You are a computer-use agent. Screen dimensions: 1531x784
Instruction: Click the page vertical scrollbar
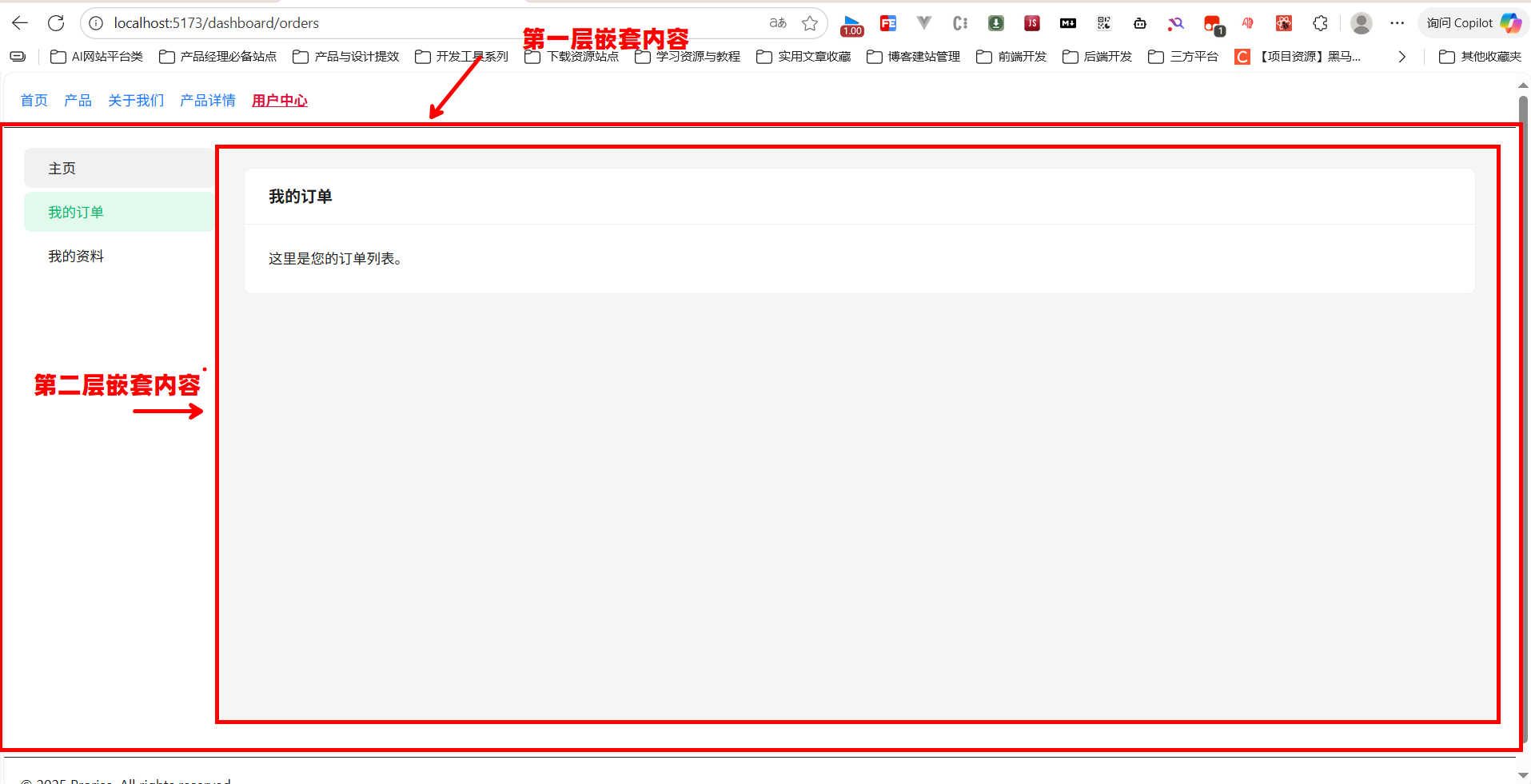click(x=1523, y=400)
